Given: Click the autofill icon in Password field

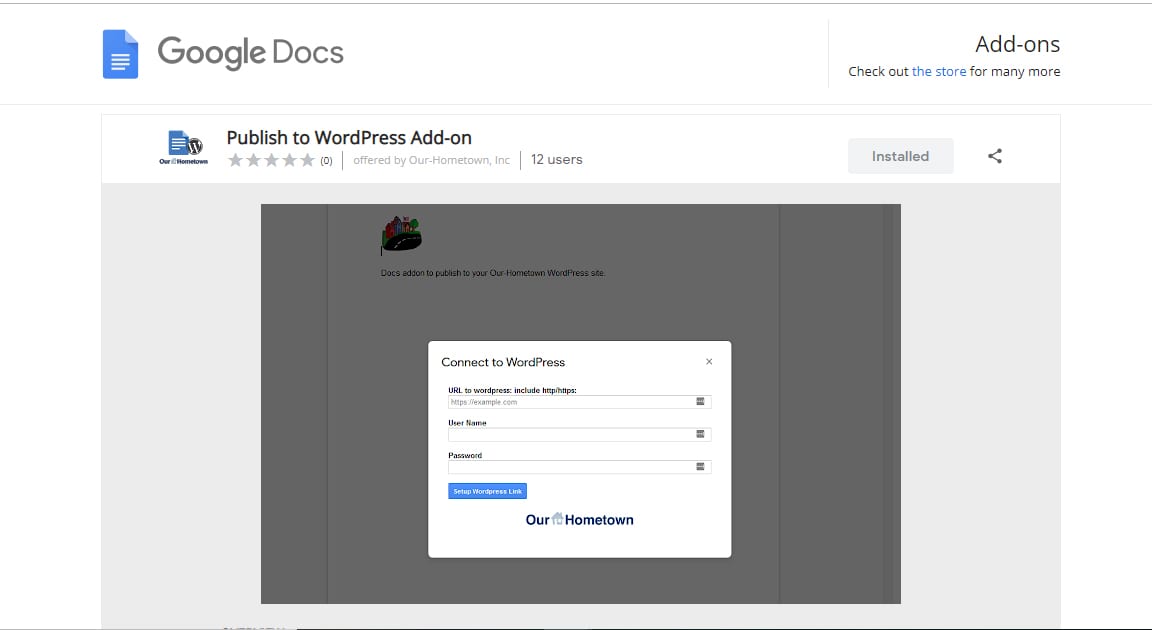Looking at the screenshot, I should [700, 466].
